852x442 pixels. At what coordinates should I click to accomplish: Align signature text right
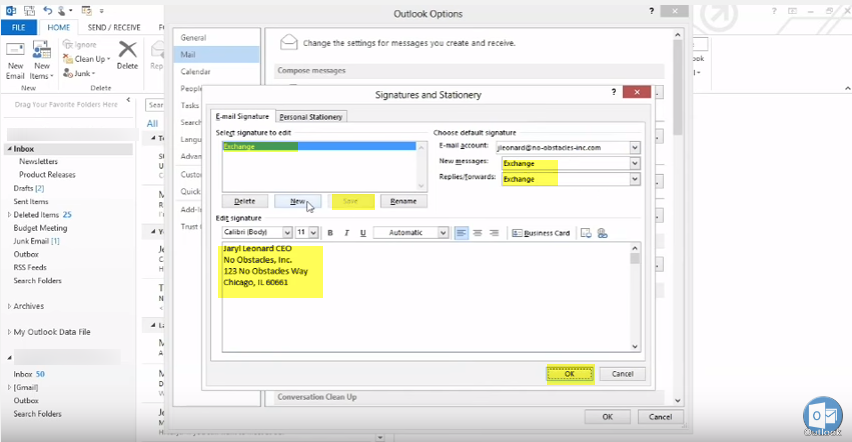pos(494,233)
